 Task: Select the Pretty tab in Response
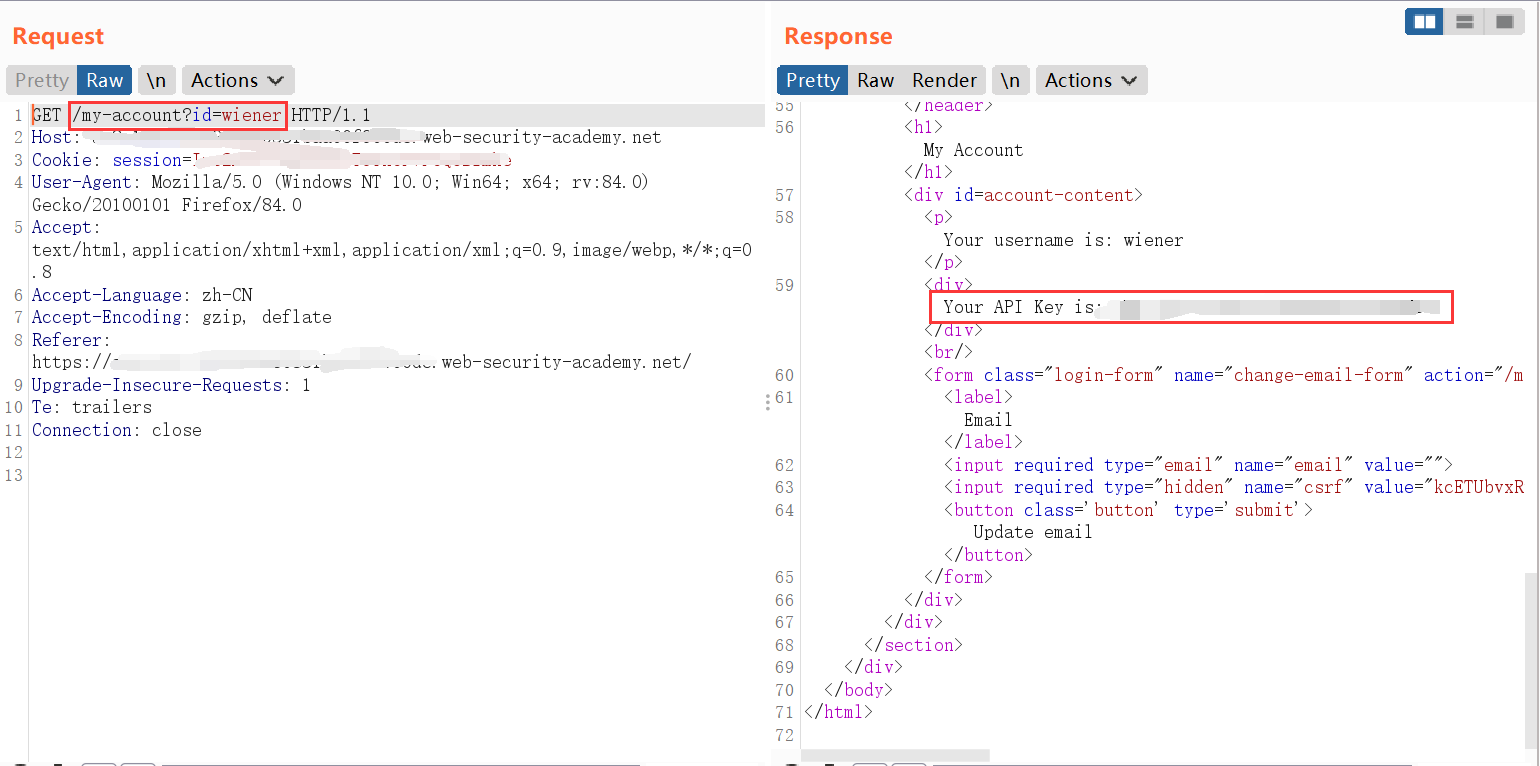[x=812, y=81]
